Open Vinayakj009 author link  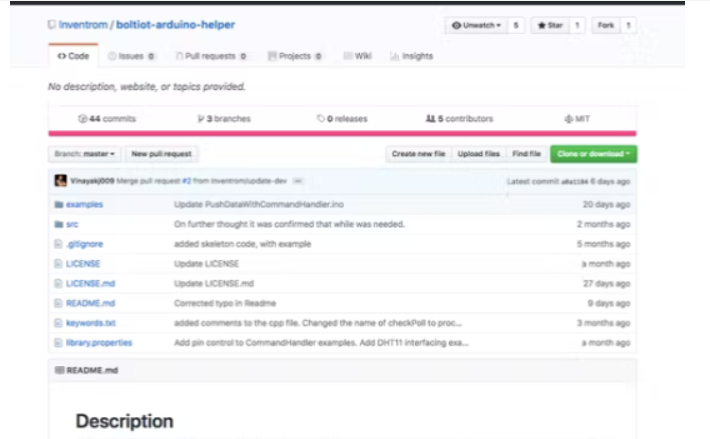tap(92, 181)
